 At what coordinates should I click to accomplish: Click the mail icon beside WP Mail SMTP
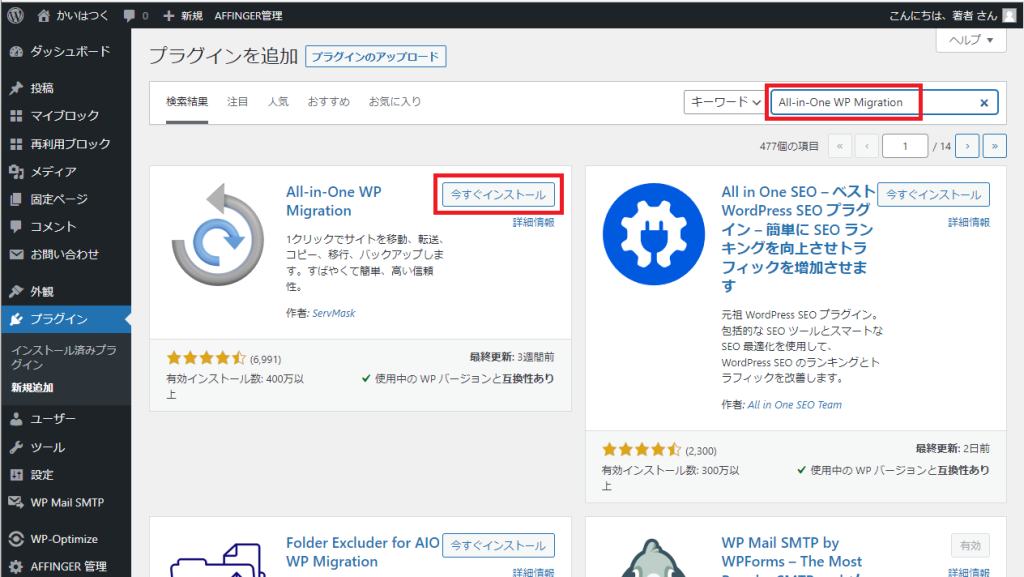pyautogui.click(x=16, y=502)
